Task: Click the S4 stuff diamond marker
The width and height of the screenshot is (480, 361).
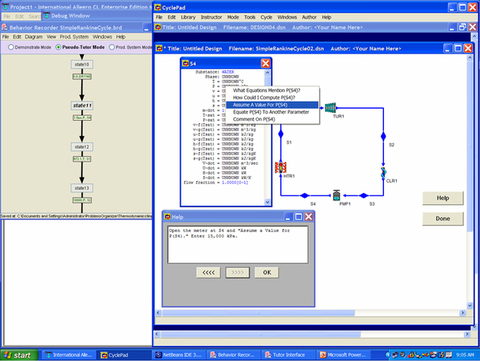Action: (x=304, y=196)
